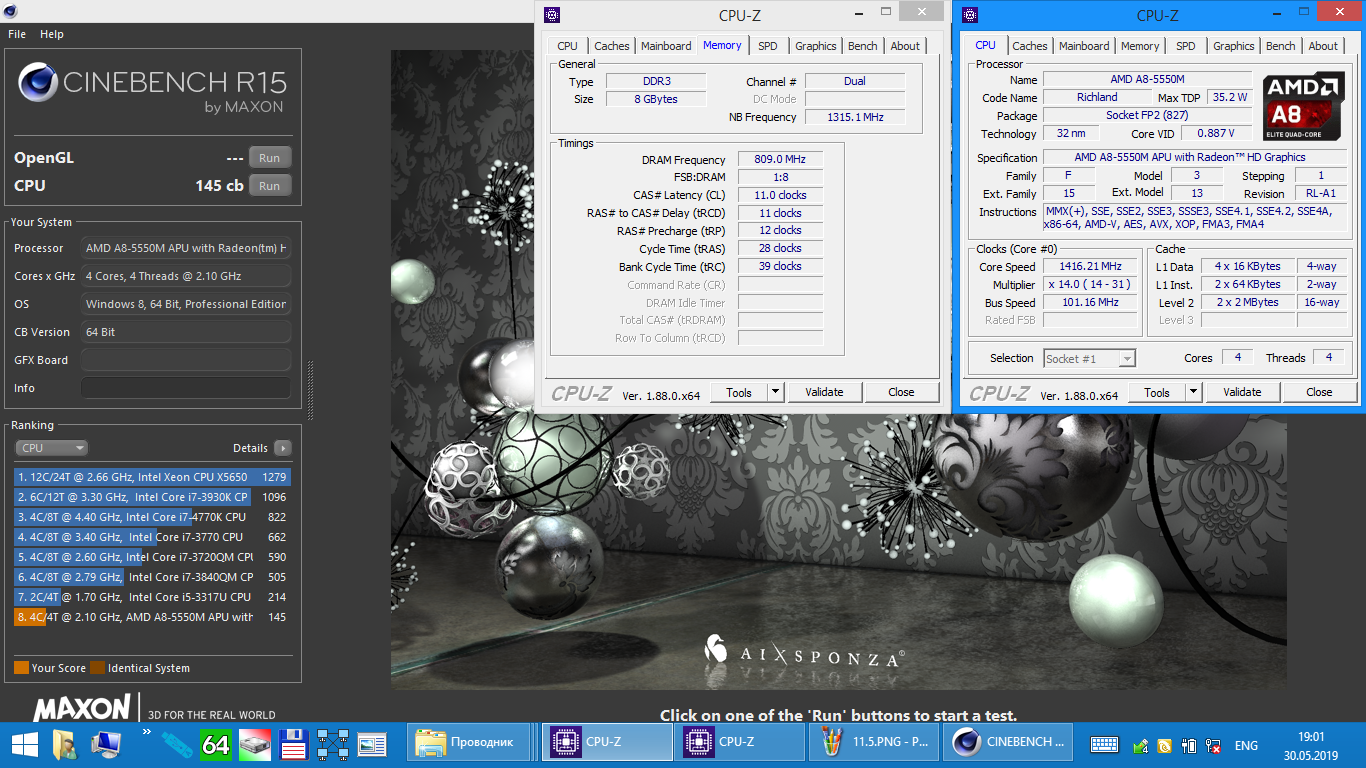
Task: Switch to Mainboard tab in the Memory CPU-Z window
Action: tap(666, 46)
